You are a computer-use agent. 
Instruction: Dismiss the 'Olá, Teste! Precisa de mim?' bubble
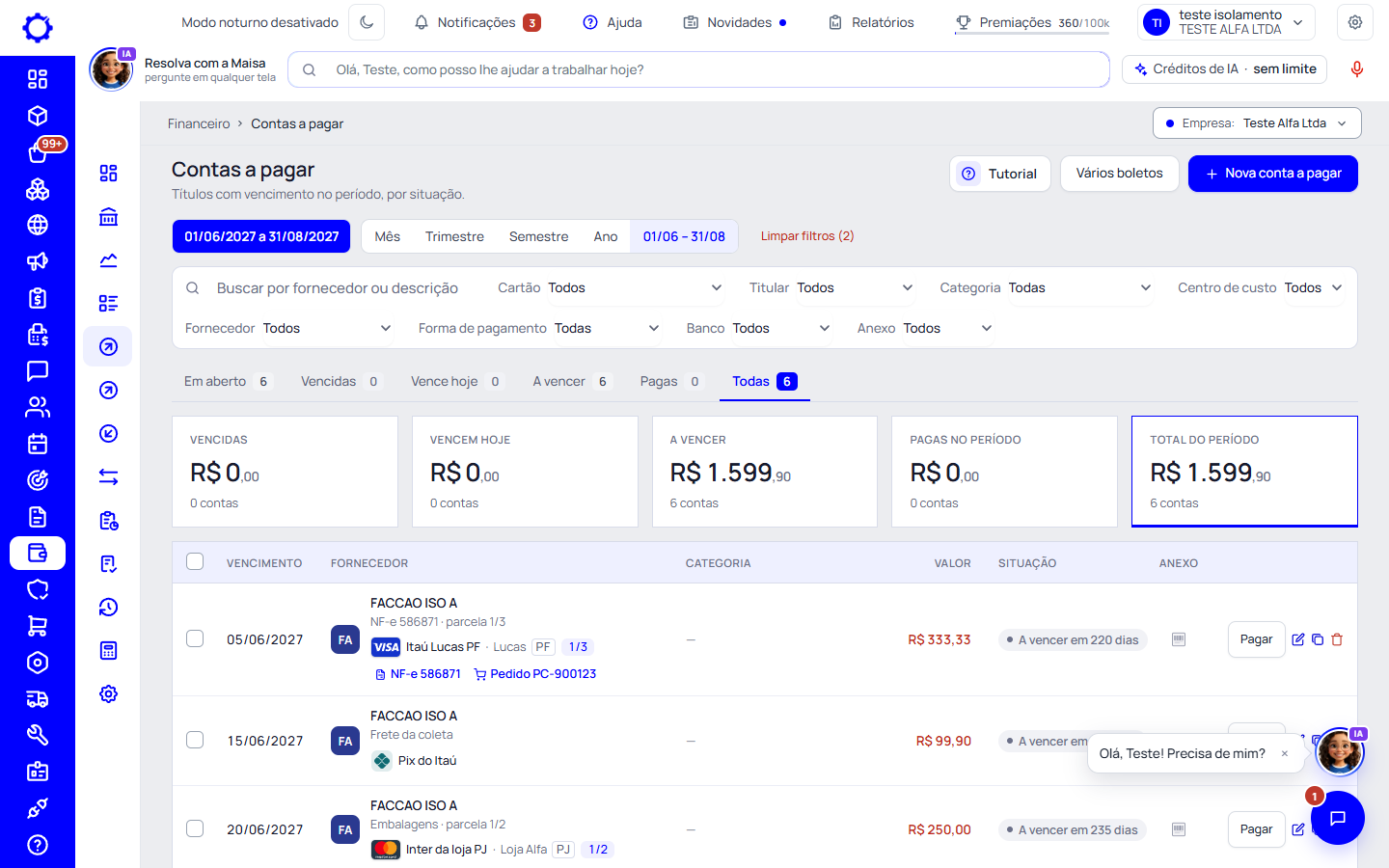click(x=1285, y=754)
